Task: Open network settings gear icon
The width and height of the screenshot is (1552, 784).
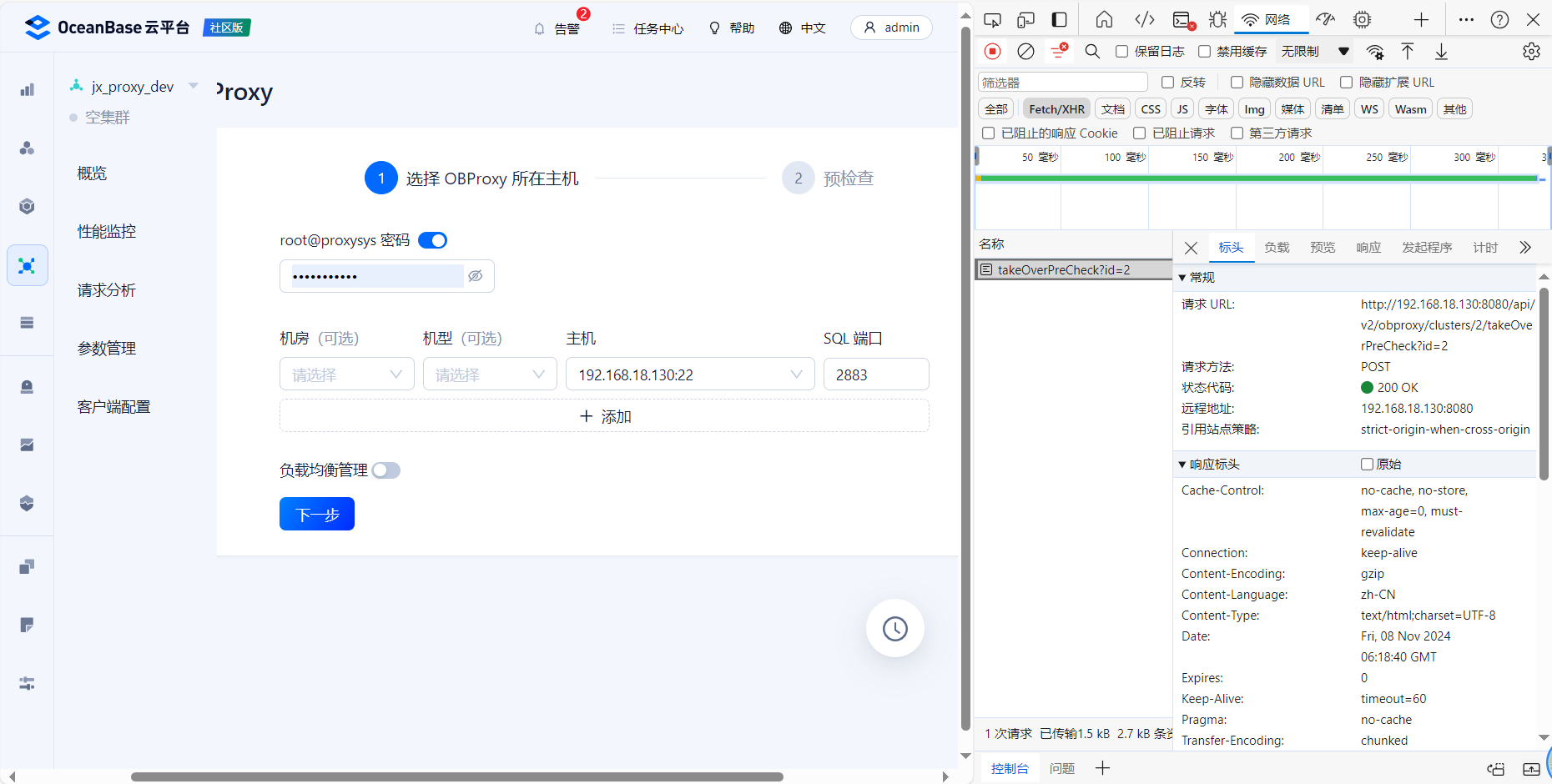Action: tap(1531, 52)
